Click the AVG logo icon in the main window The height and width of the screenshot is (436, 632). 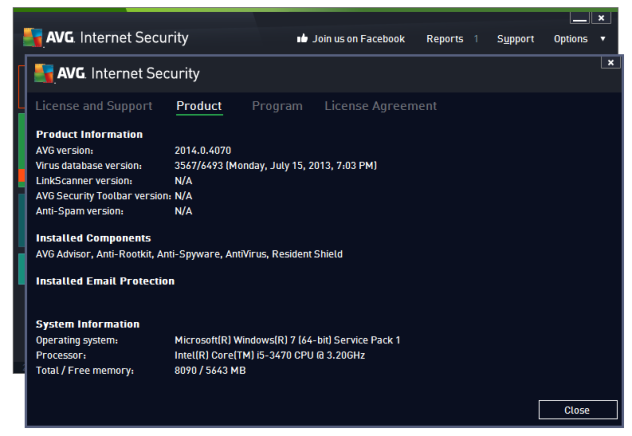[33, 37]
